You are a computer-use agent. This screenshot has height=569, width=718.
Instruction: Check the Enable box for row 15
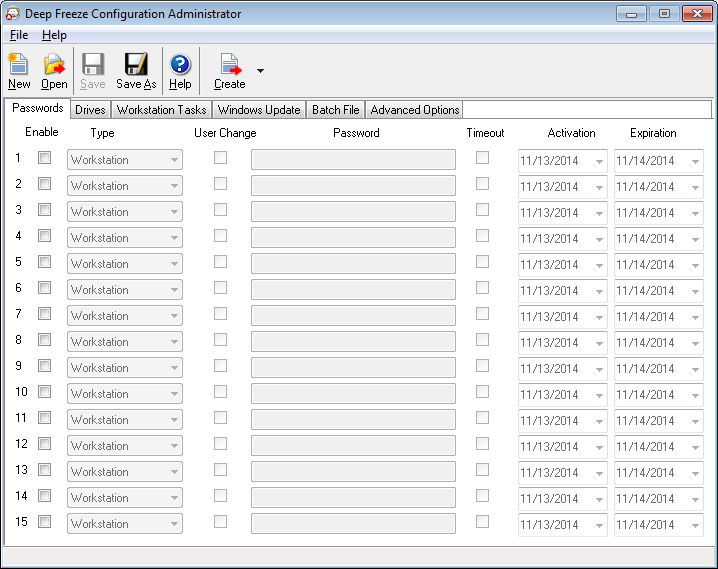coord(44,522)
